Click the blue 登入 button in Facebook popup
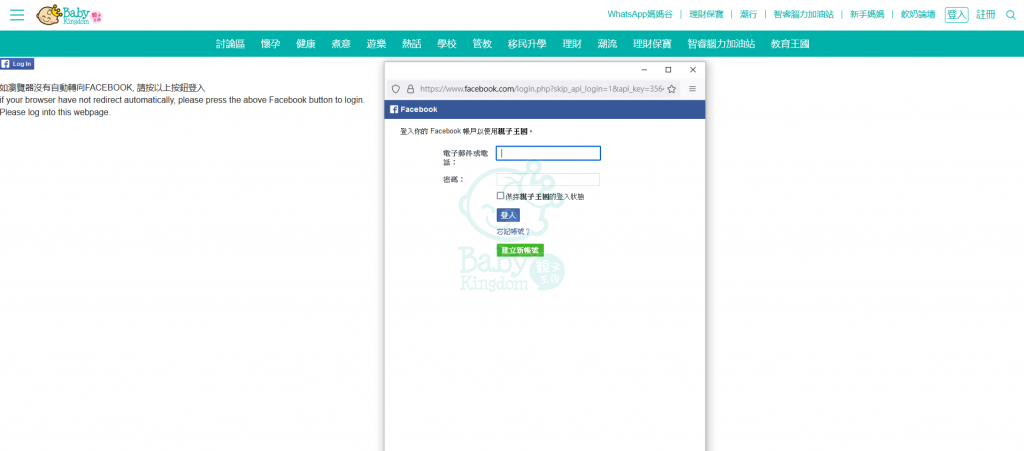1024x451 pixels. [508, 215]
